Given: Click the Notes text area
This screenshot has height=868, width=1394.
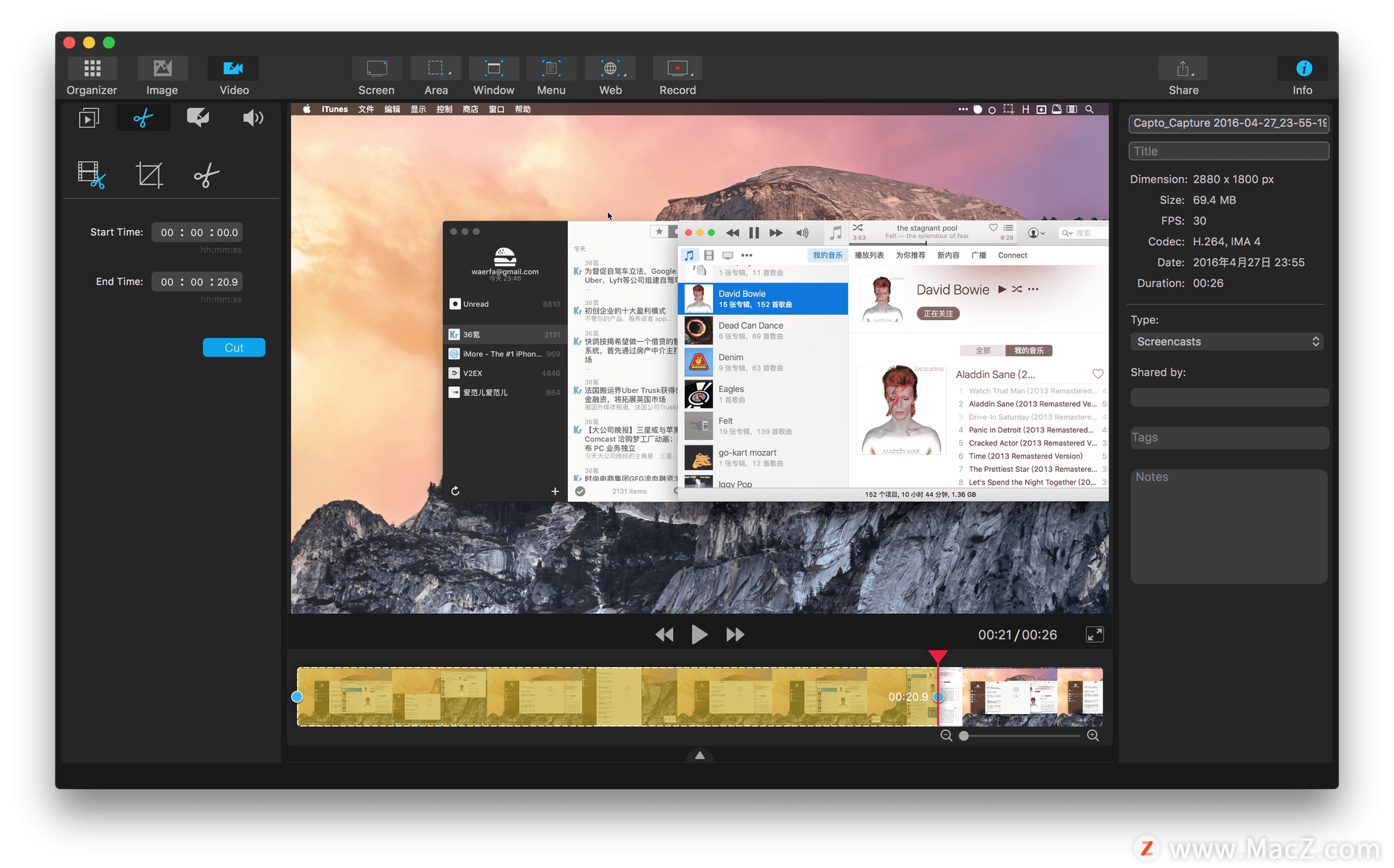Looking at the screenshot, I should tap(1228, 525).
